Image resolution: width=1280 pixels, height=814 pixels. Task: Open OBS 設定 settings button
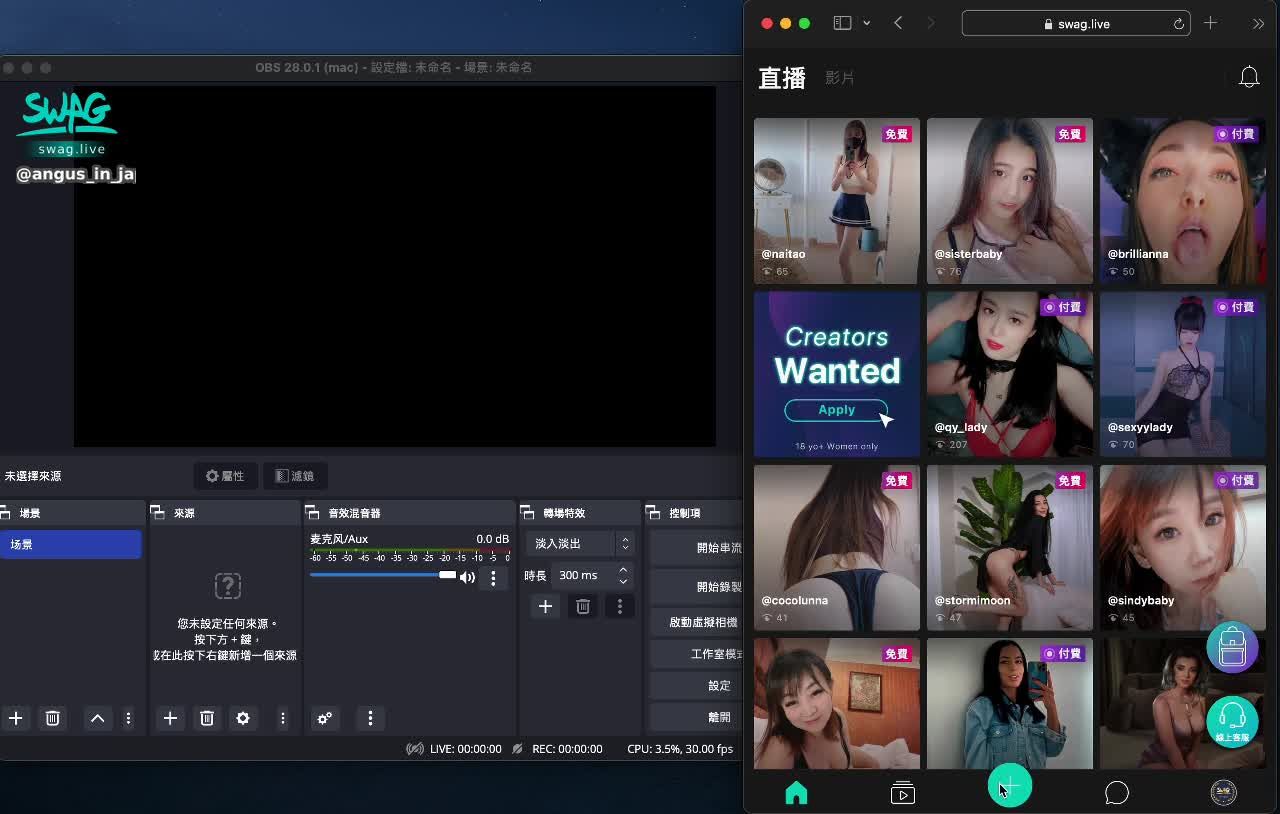pyautogui.click(x=696, y=685)
